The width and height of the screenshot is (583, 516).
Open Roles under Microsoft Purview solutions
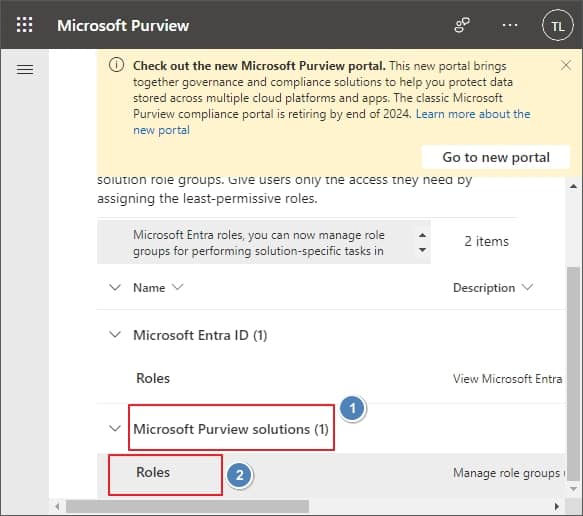[153, 472]
